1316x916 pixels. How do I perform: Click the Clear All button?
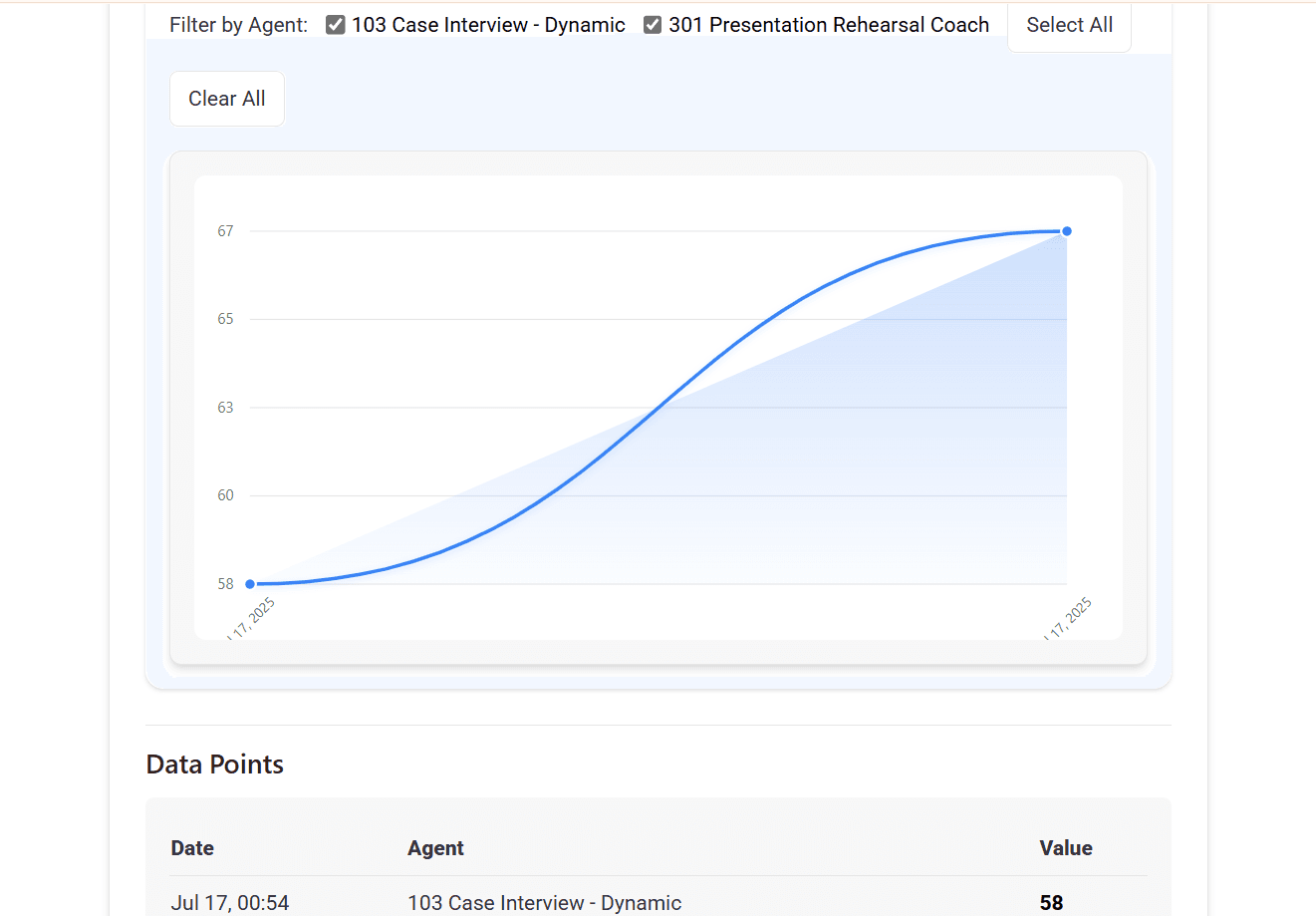[x=227, y=99]
